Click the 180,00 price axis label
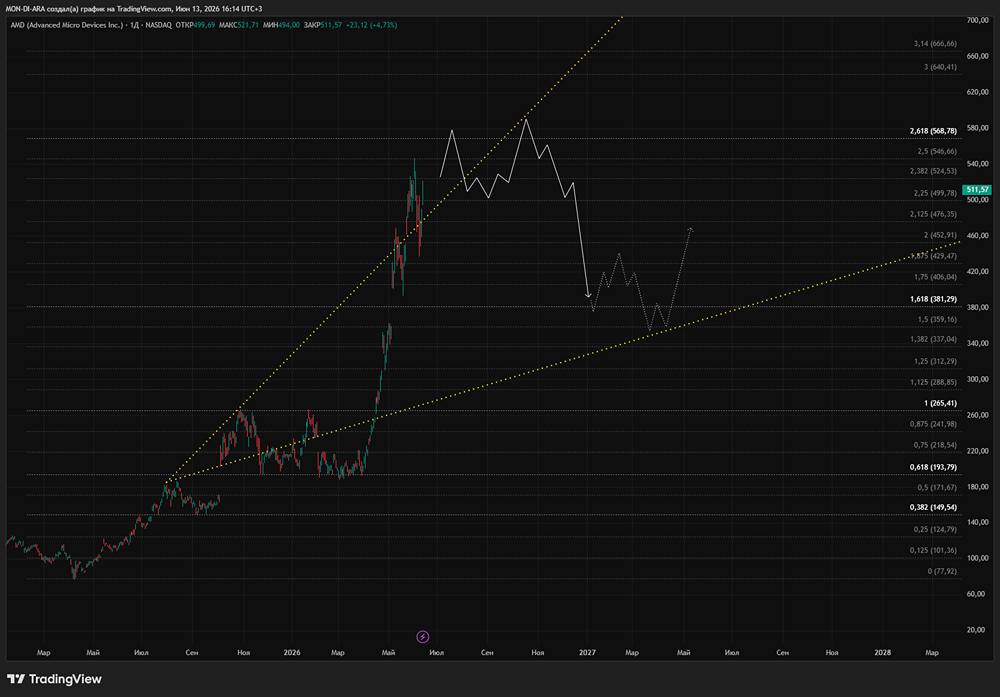 (977, 487)
